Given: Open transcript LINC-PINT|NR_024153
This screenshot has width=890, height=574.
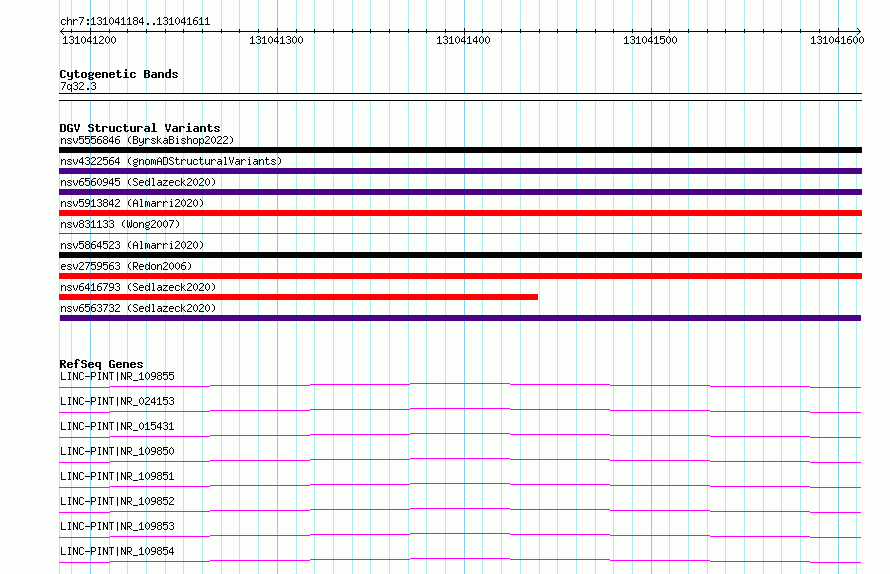Looking at the screenshot, I should tap(117, 401).
